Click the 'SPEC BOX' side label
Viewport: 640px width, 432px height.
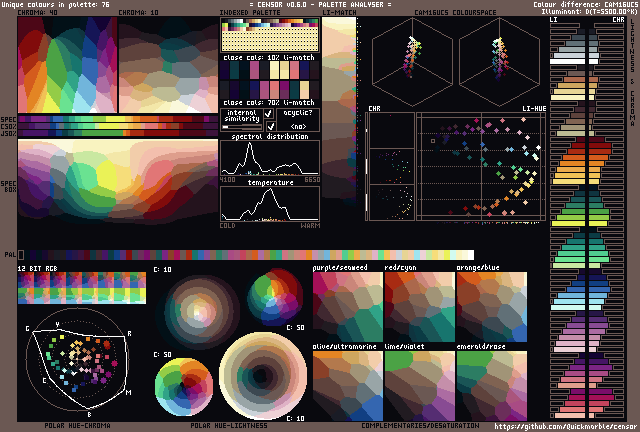[8, 187]
